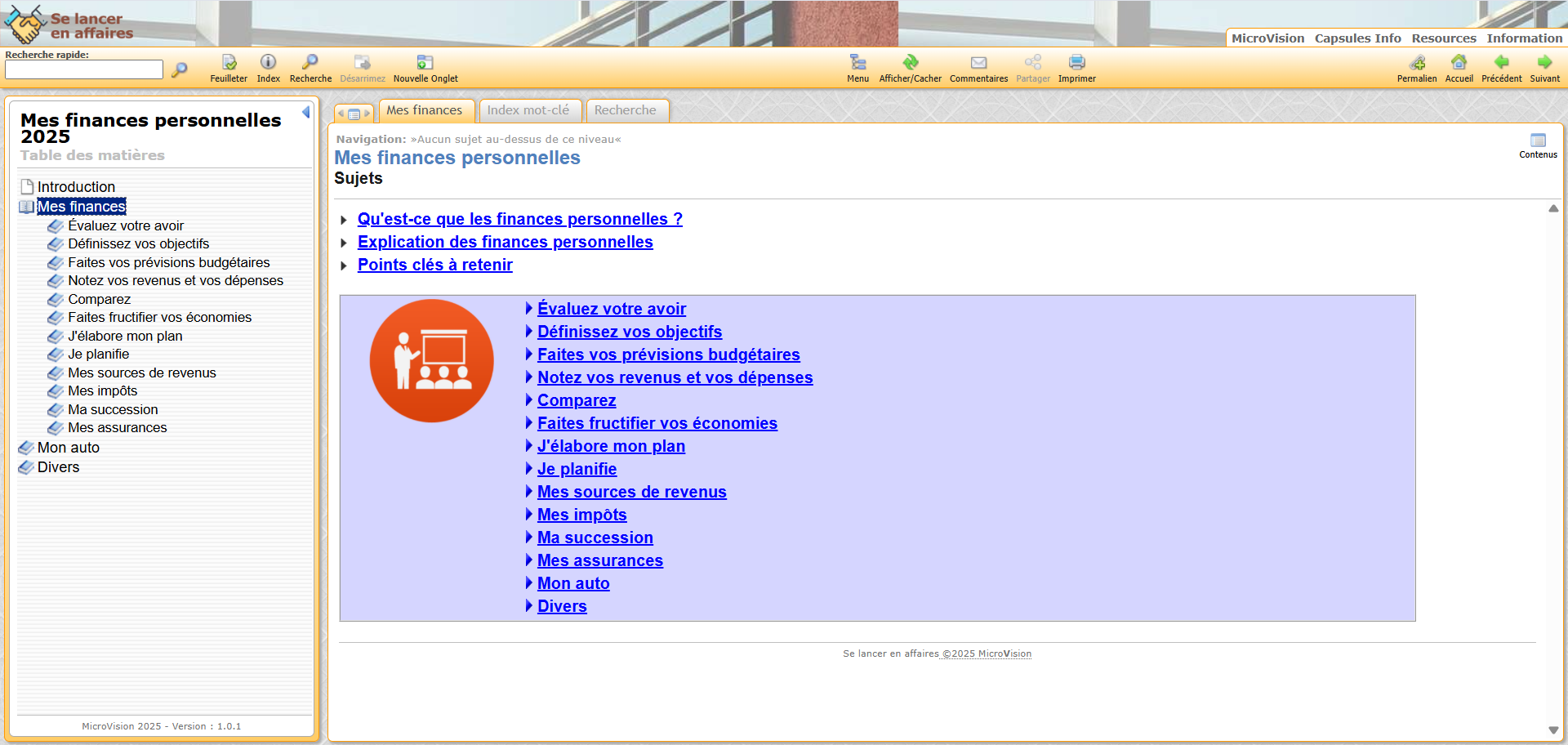
Task: Go to Accueil home icon
Action: pos(1459,63)
